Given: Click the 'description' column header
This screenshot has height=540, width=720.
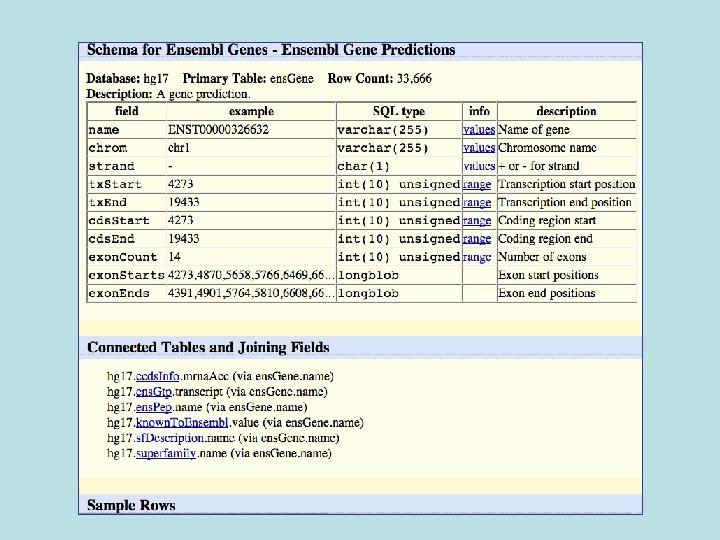Looking at the screenshot, I should [567, 111].
